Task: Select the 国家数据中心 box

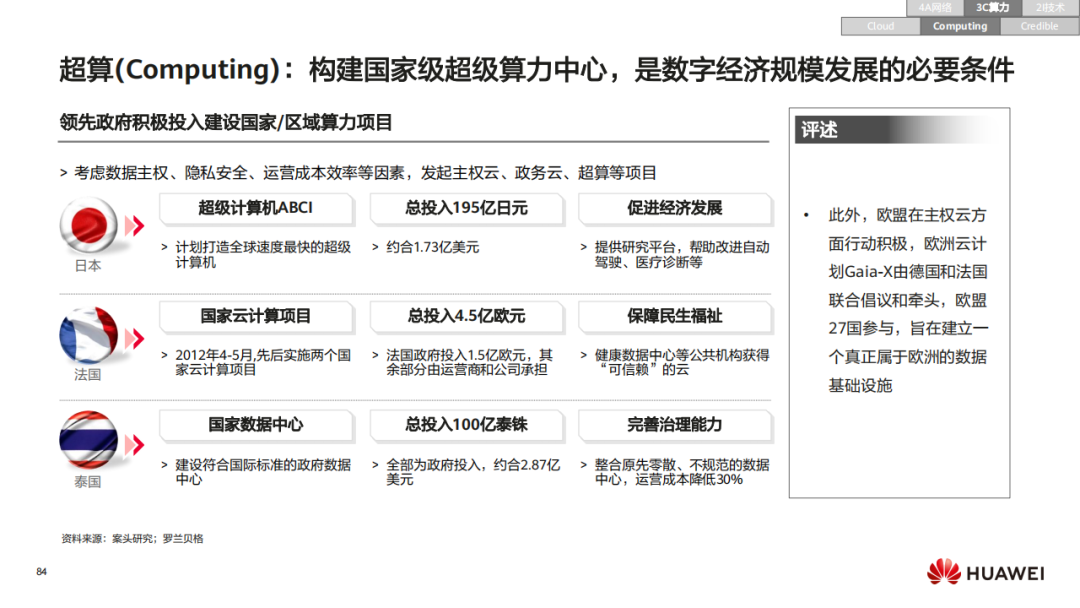Action: 256,426
